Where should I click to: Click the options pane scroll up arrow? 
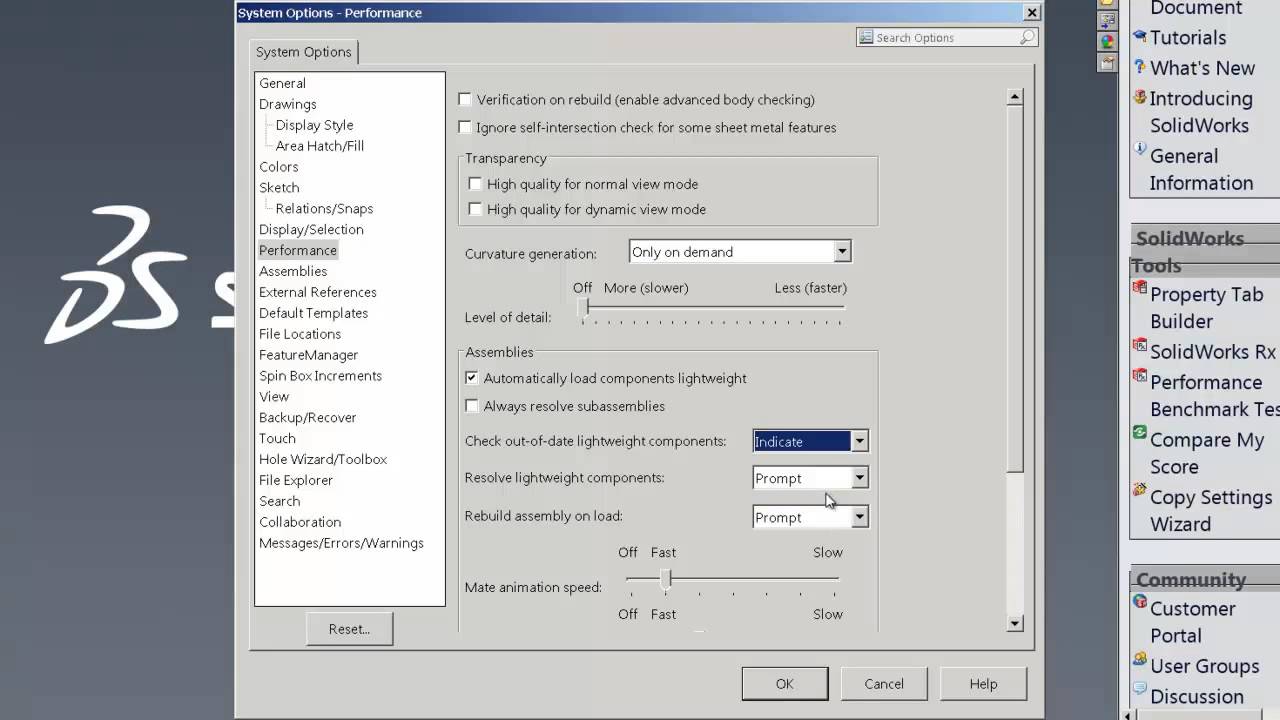coord(1015,97)
